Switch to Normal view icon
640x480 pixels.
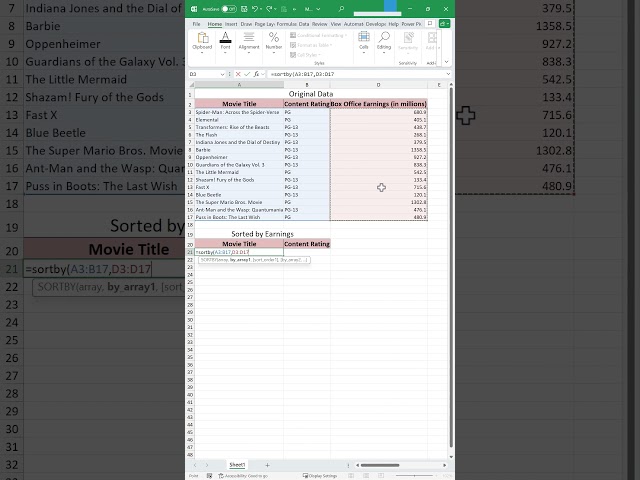pyautogui.click(x=351, y=476)
